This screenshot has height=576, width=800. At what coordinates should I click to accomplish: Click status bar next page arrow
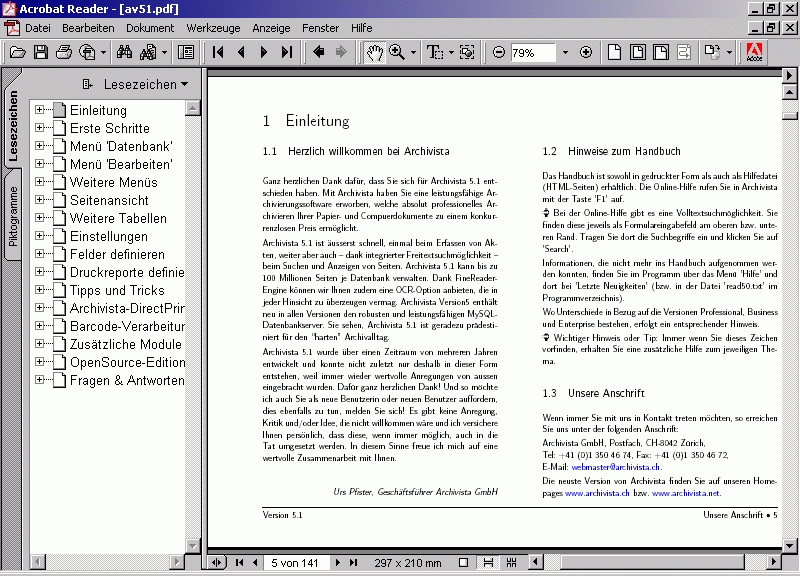point(337,562)
